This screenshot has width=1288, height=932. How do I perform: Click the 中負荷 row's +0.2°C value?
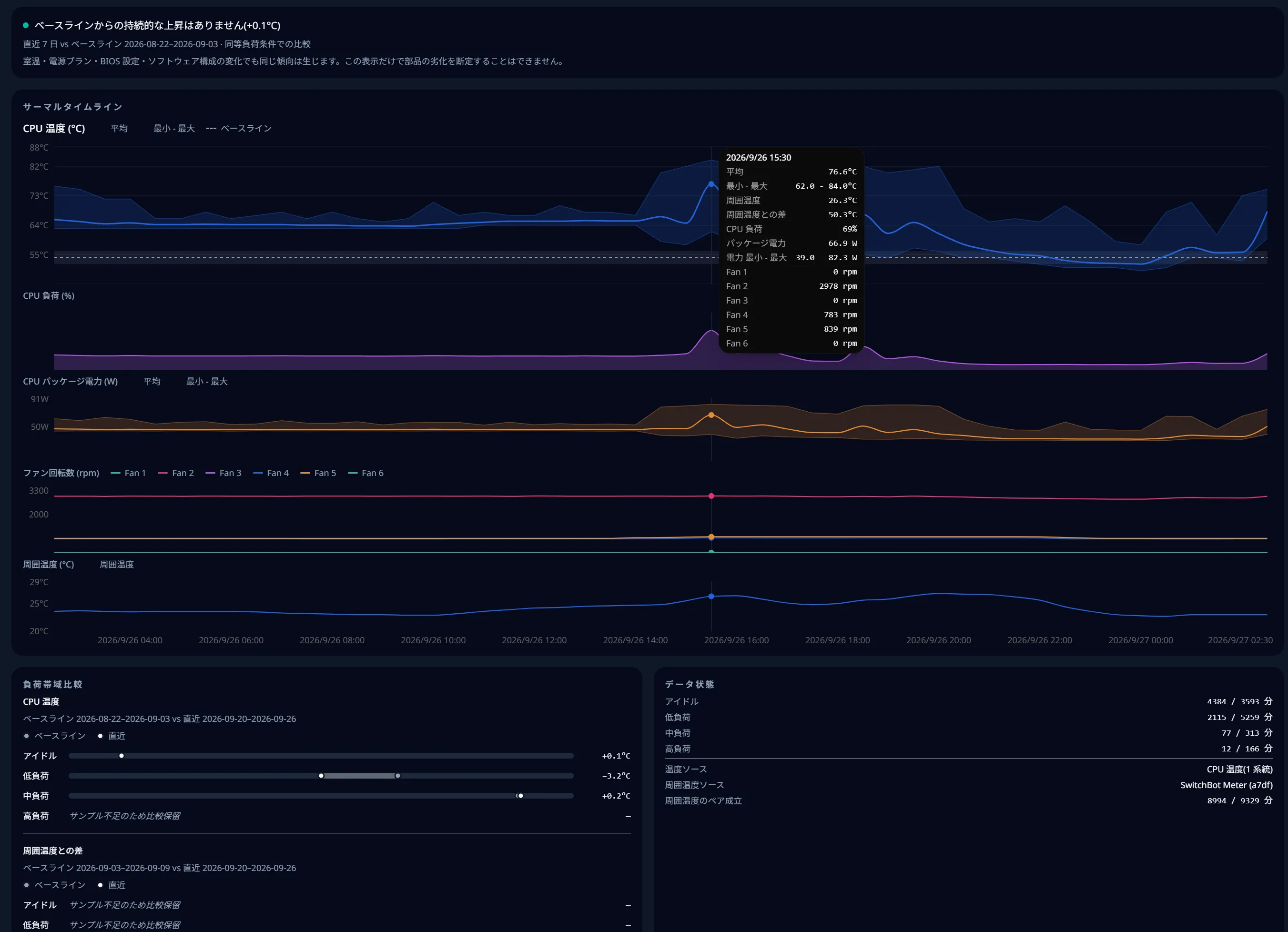[x=616, y=796]
